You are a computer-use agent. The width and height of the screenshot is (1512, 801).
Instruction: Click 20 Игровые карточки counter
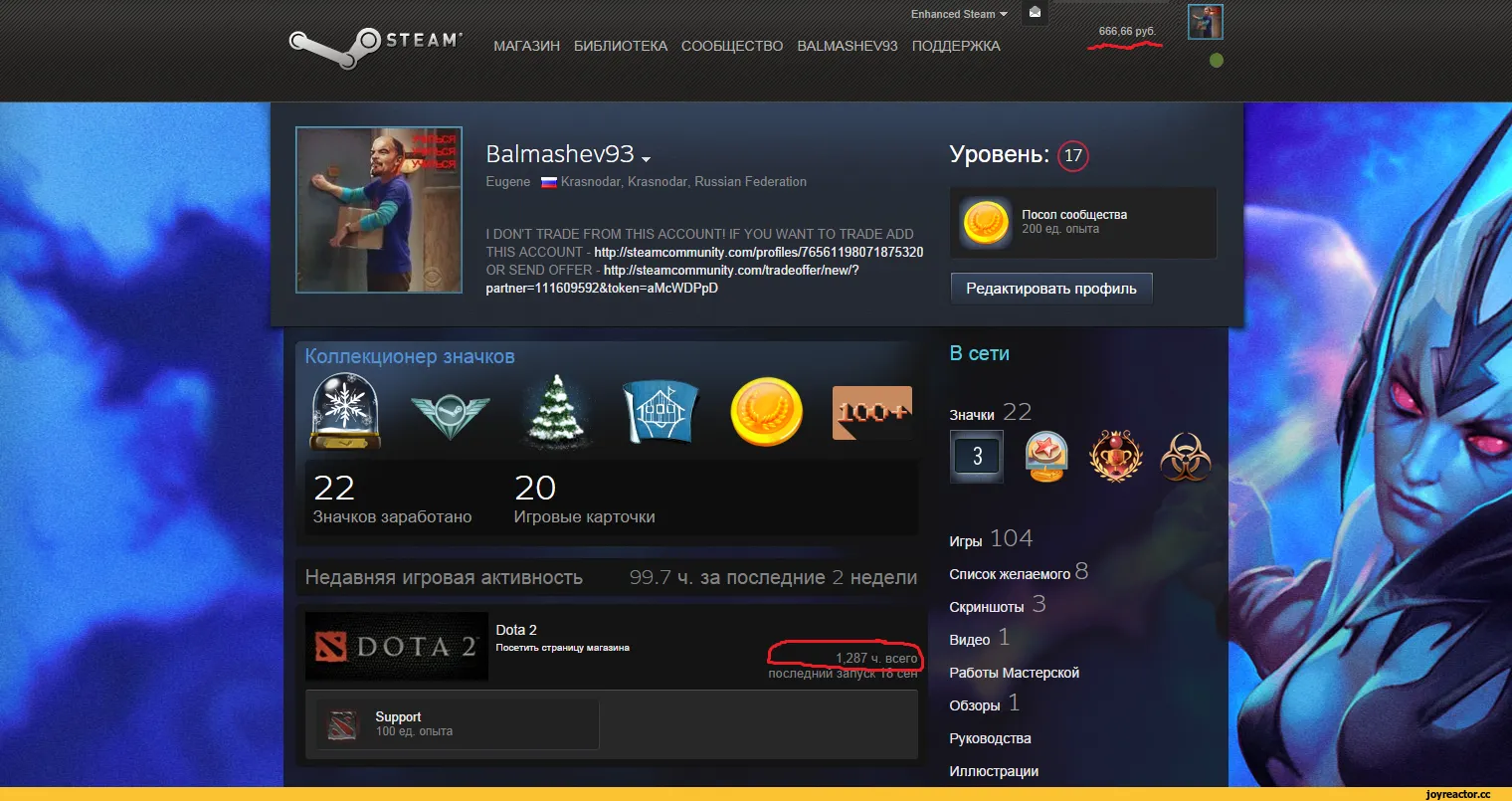coord(584,499)
